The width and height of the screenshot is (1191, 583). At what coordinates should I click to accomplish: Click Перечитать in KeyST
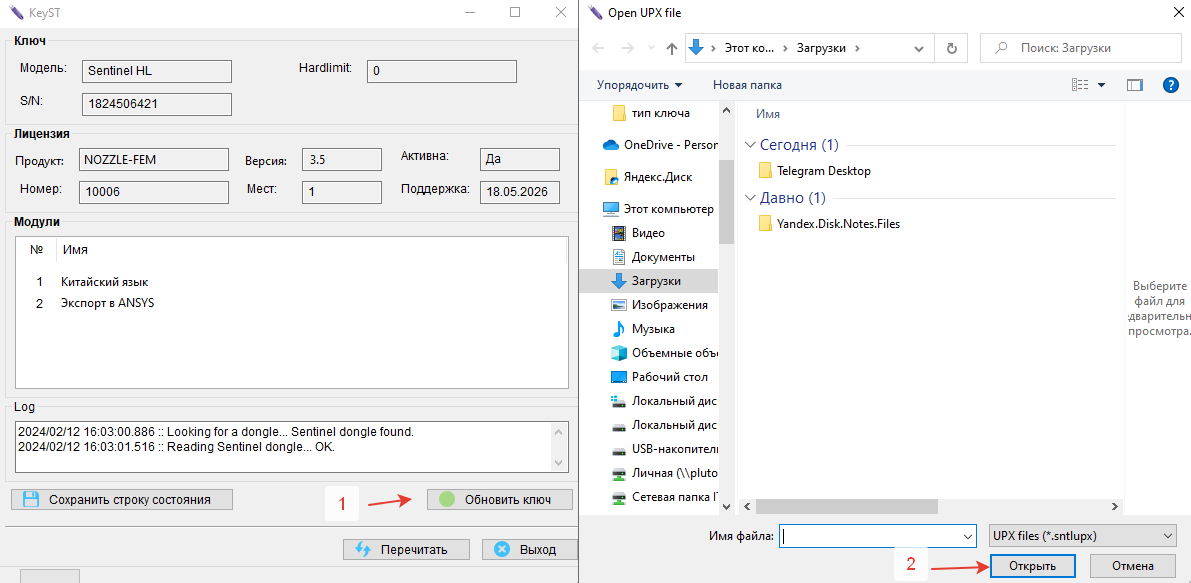[x=406, y=550]
